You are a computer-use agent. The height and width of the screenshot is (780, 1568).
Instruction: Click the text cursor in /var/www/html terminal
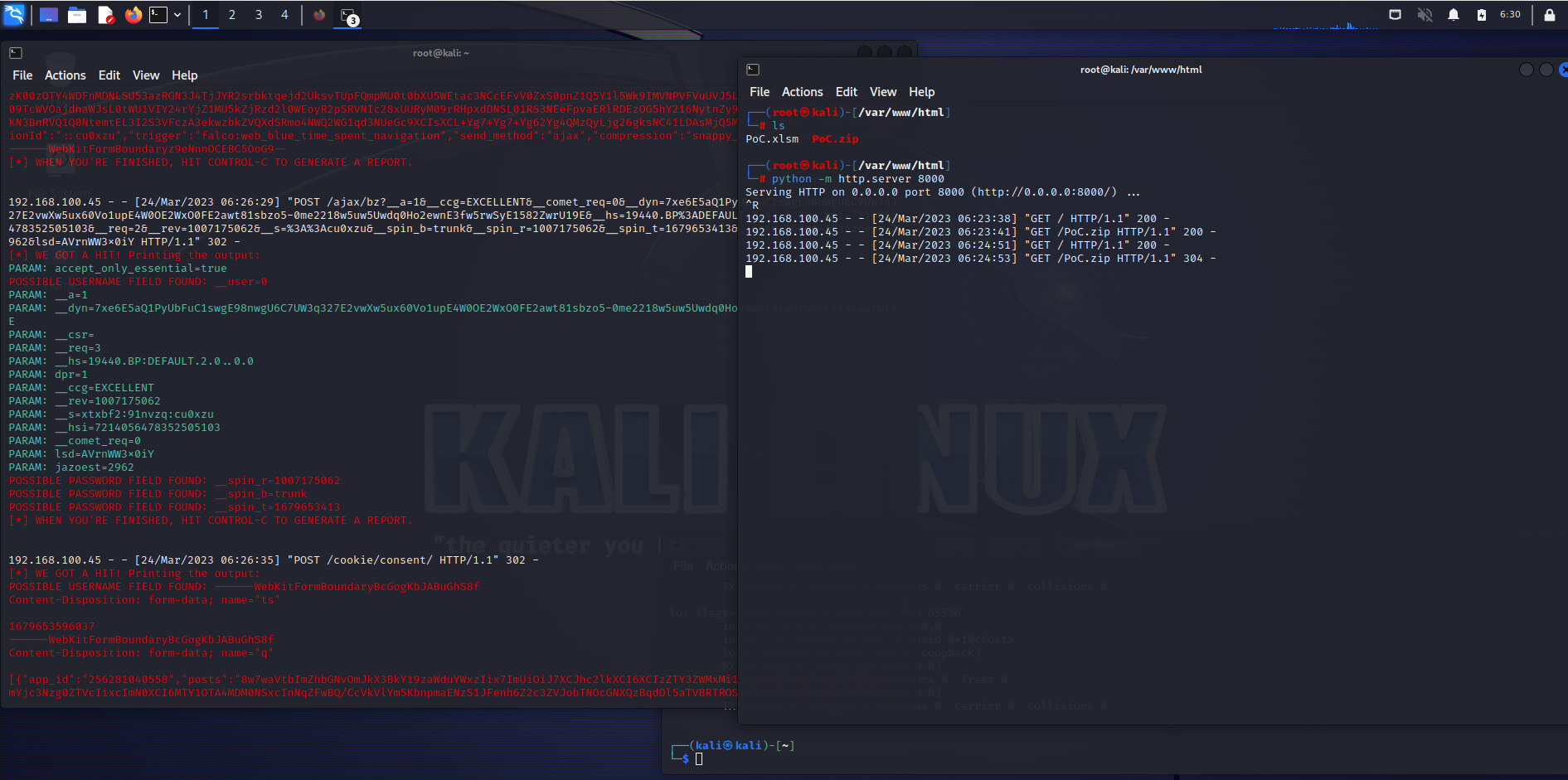click(x=749, y=272)
